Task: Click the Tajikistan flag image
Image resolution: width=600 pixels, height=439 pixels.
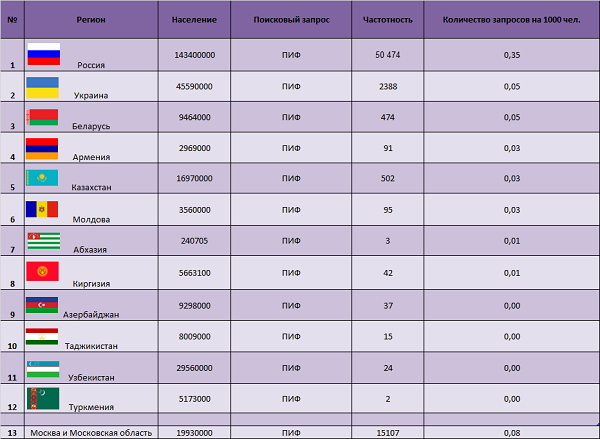Action: tap(42, 336)
